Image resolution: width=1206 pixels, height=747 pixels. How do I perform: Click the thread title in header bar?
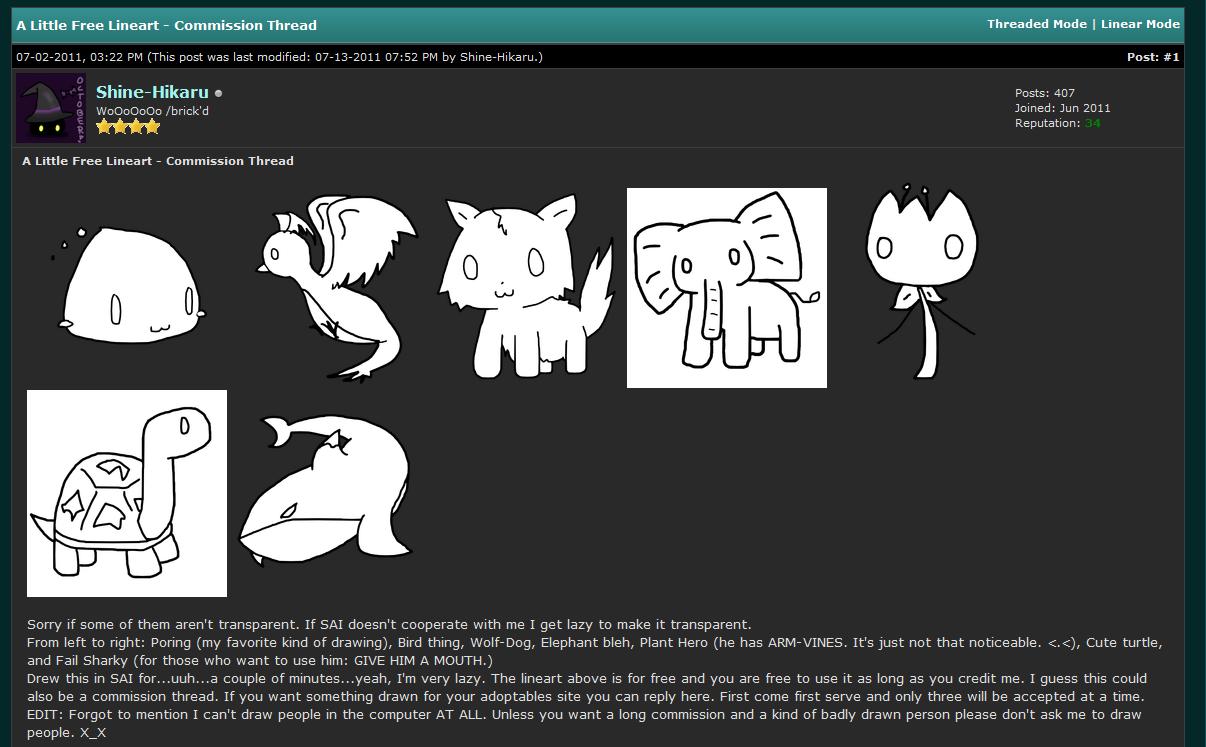166,25
